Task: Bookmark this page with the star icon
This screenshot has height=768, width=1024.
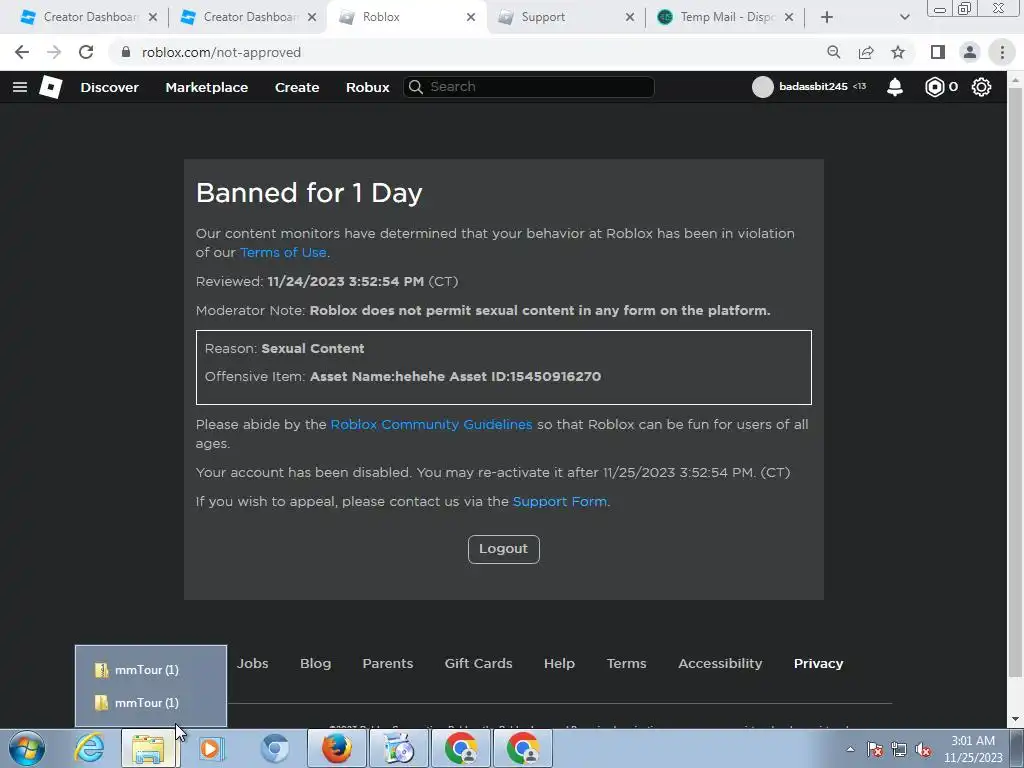Action: (x=898, y=52)
